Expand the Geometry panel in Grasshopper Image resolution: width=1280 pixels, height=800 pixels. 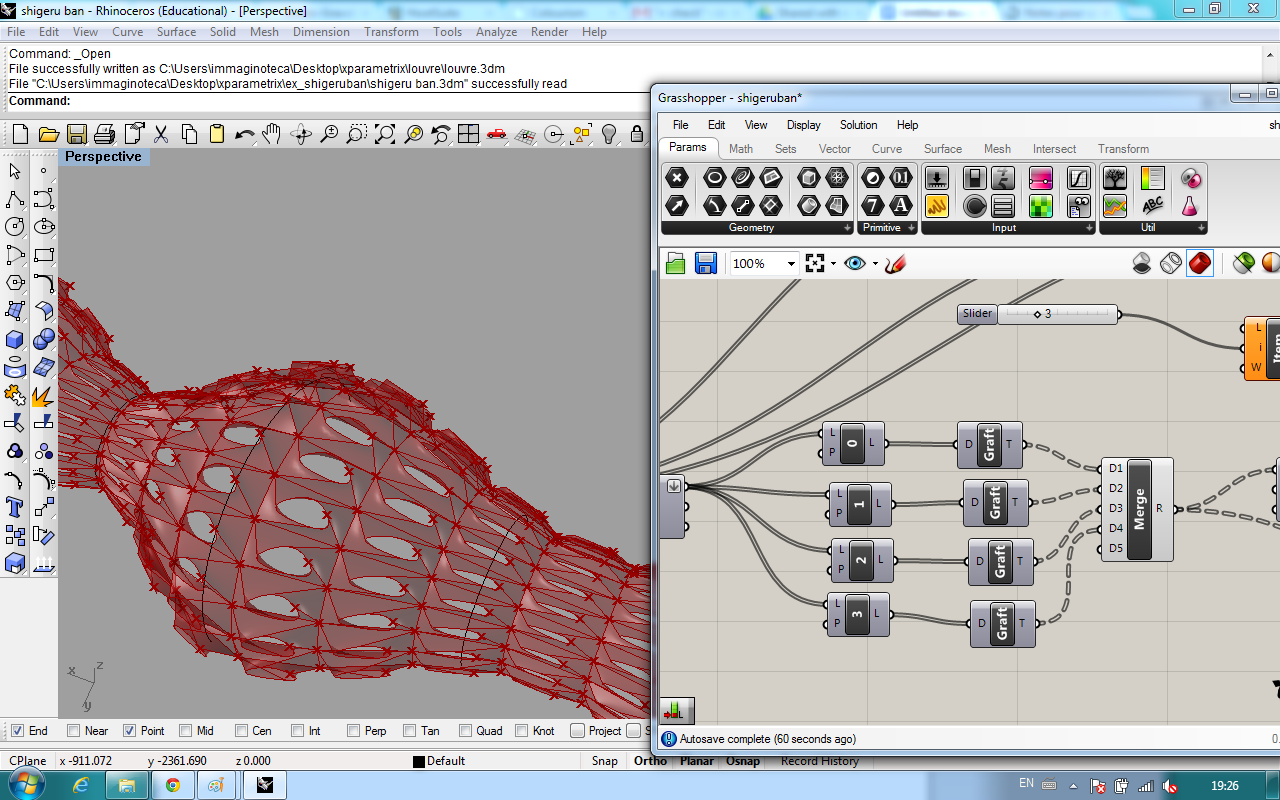click(847, 228)
